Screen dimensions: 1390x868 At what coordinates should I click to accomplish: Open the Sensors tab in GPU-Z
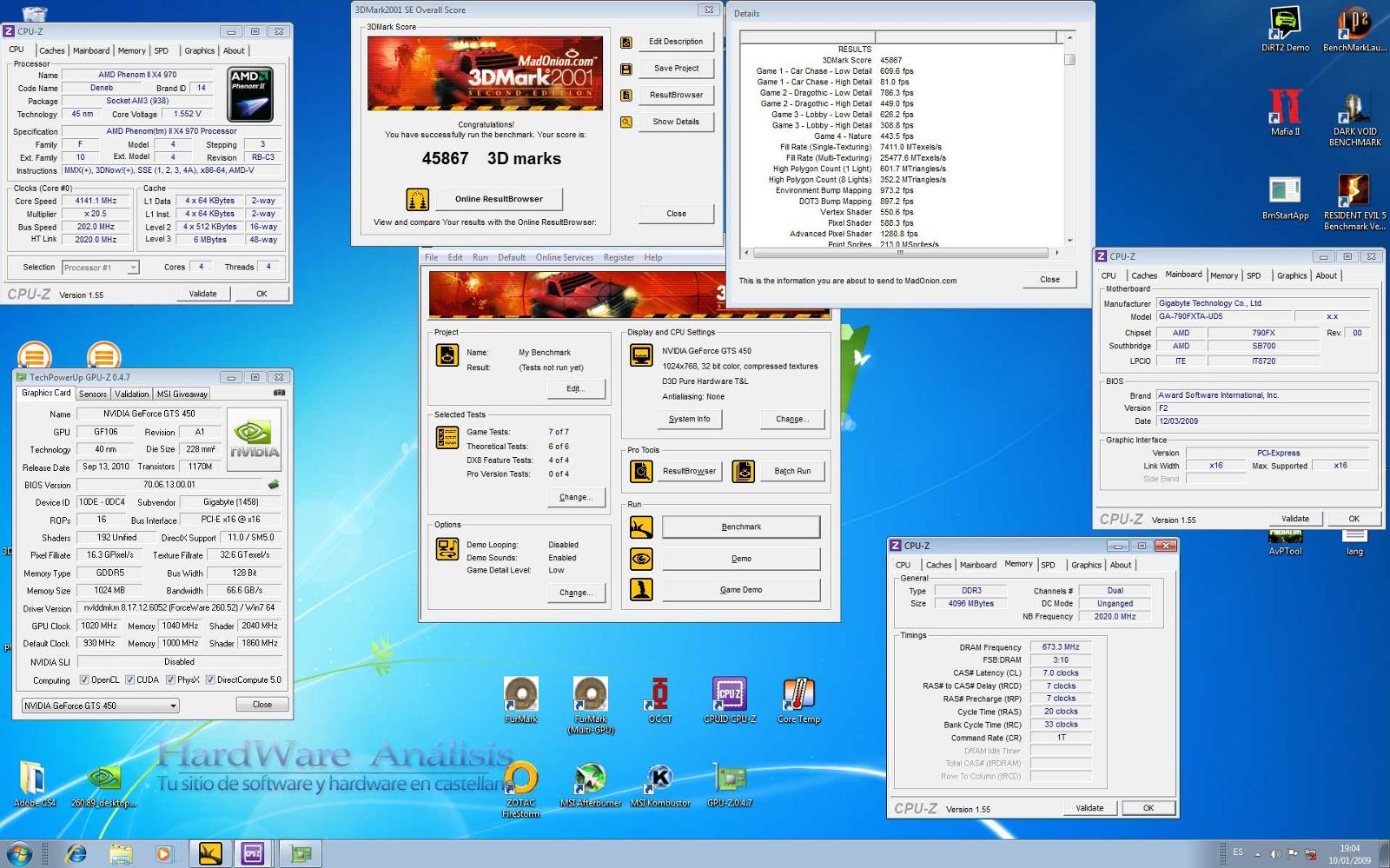pyautogui.click(x=93, y=394)
